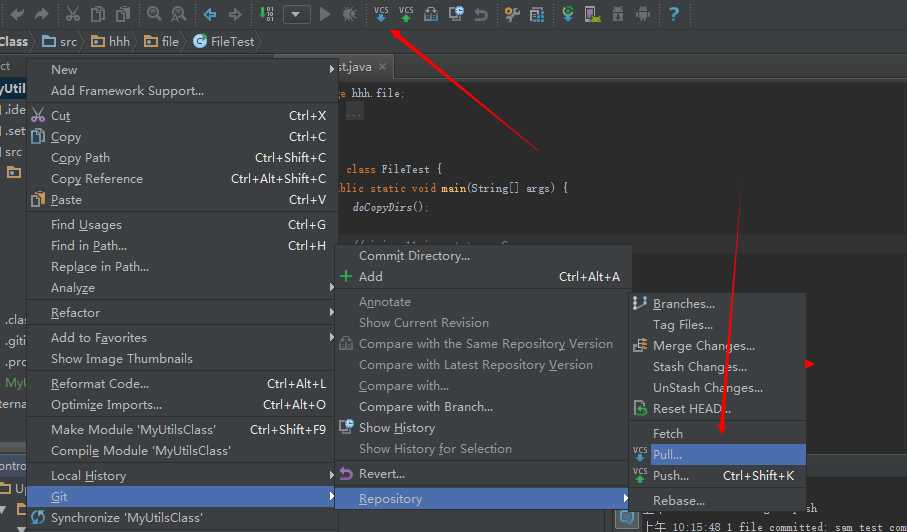Click the Help question mark icon
The image size is (907, 532).
pyautogui.click(x=674, y=14)
